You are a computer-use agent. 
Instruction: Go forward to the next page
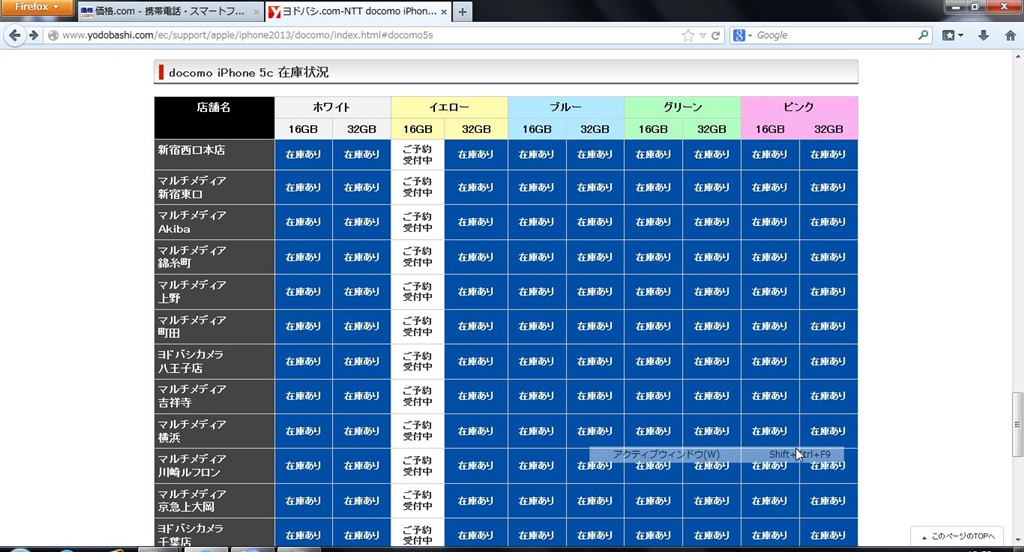click(x=33, y=35)
